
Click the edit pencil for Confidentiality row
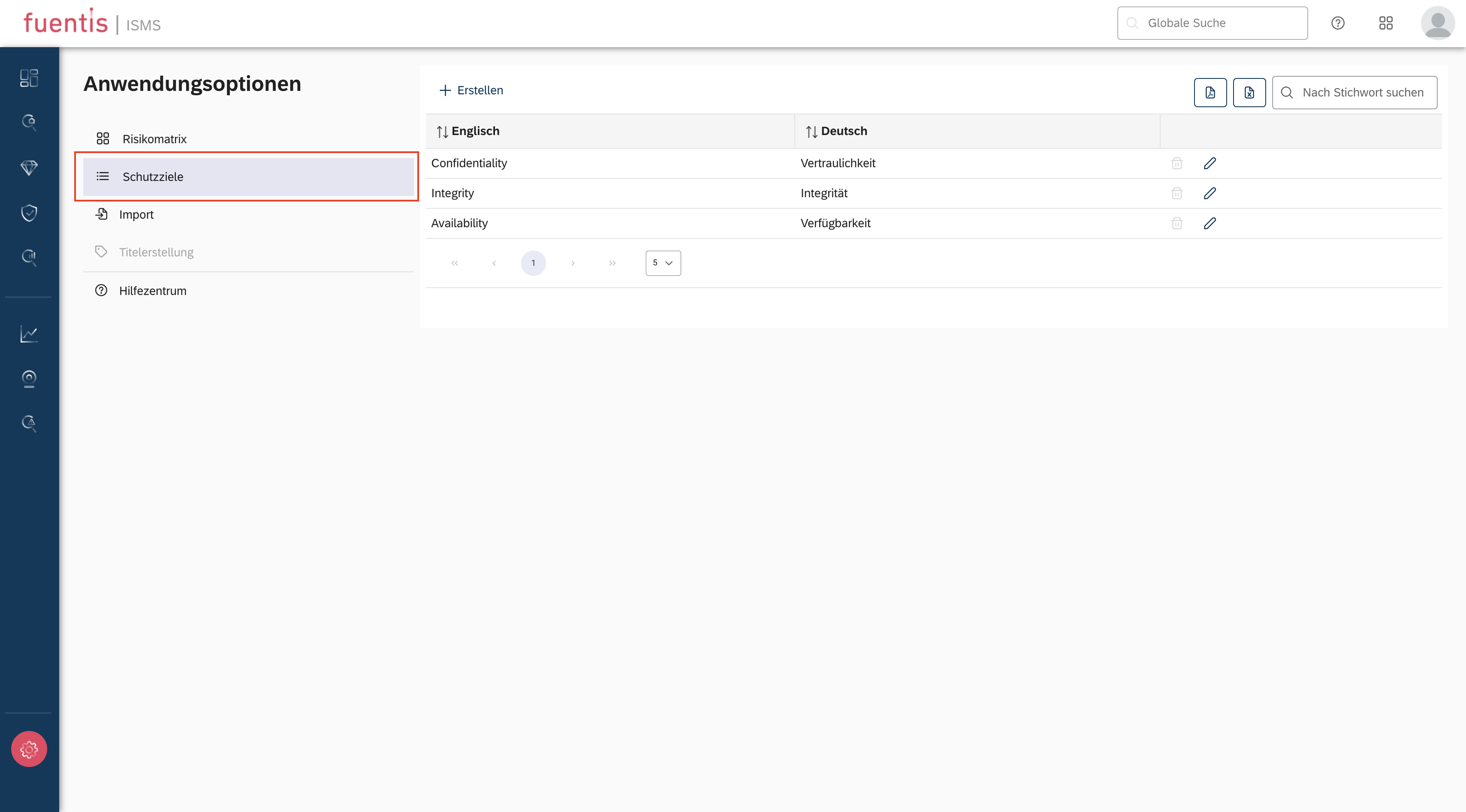click(x=1210, y=163)
